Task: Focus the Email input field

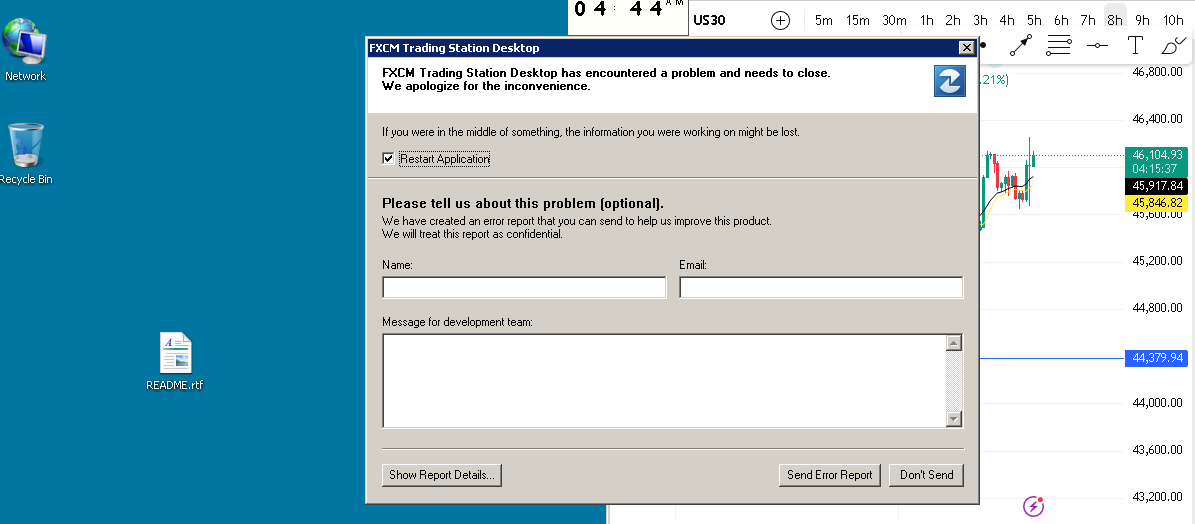Action: point(820,288)
